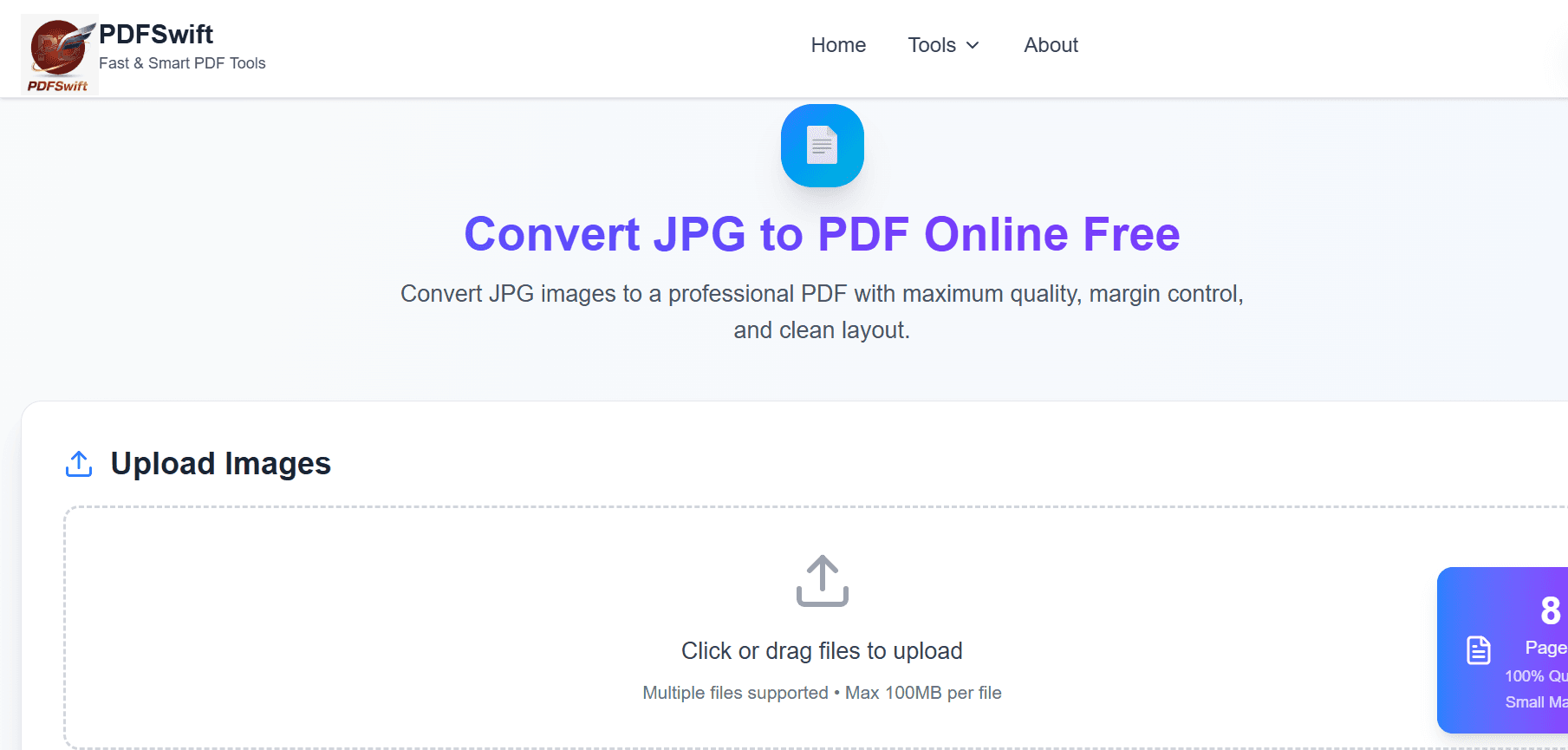Click the document icon in the blue card

coord(1479,649)
